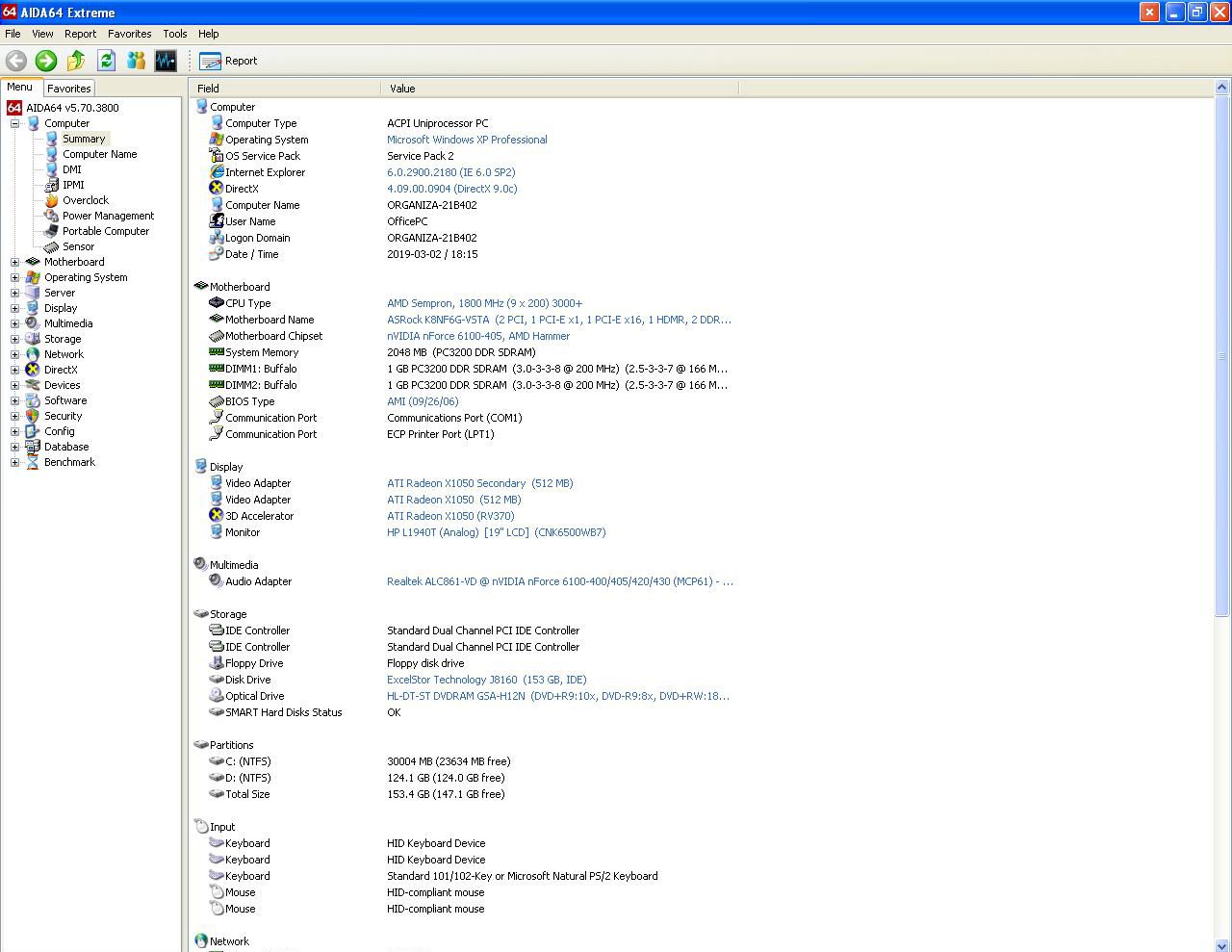Expand the Network tree node
This screenshot has width=1232, height=952.
point(14,354)
